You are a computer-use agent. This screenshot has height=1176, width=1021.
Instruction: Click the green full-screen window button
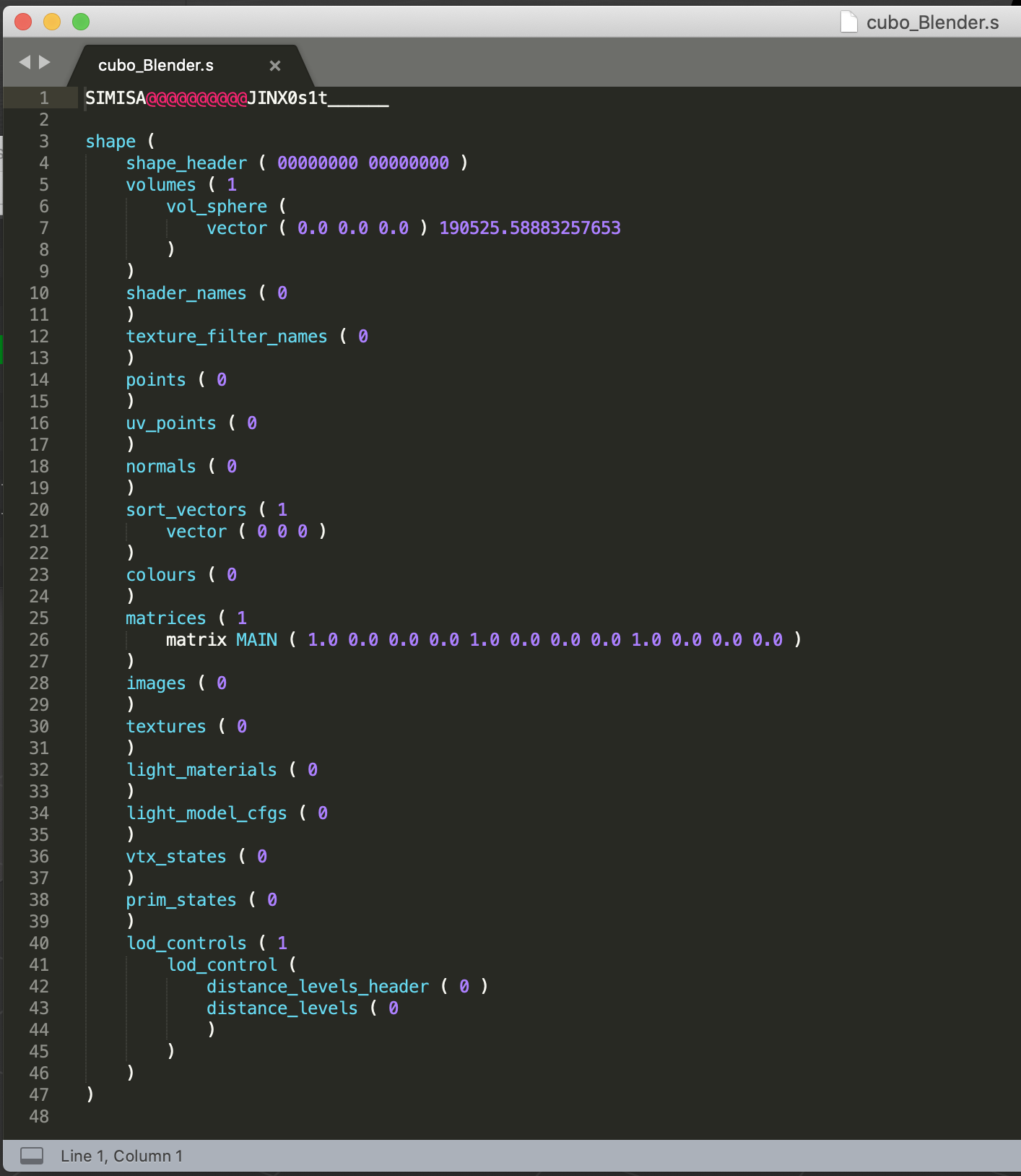point(81,22)
